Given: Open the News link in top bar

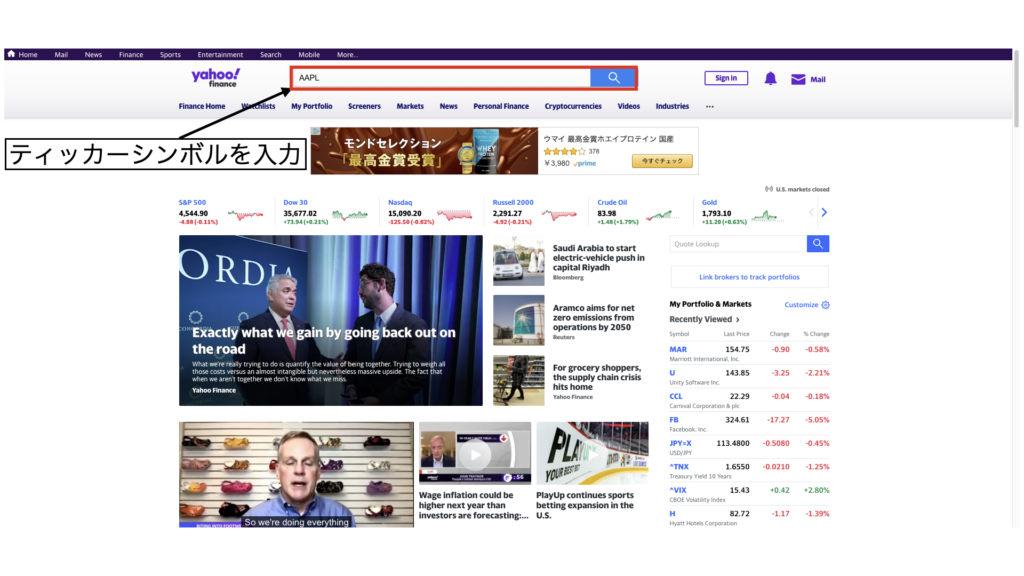Looking at the screenshot, I should pyautogui.click(x=93, y=55).
